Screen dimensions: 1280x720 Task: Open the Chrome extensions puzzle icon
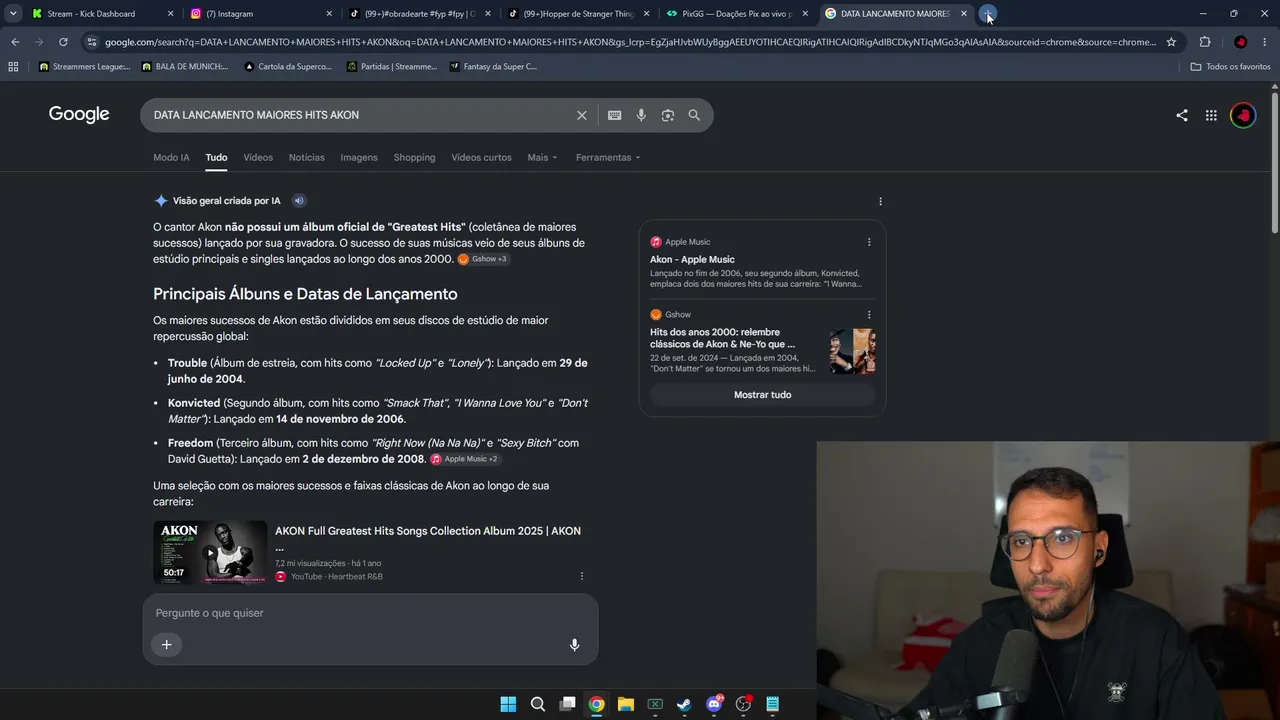(1205, 42)
